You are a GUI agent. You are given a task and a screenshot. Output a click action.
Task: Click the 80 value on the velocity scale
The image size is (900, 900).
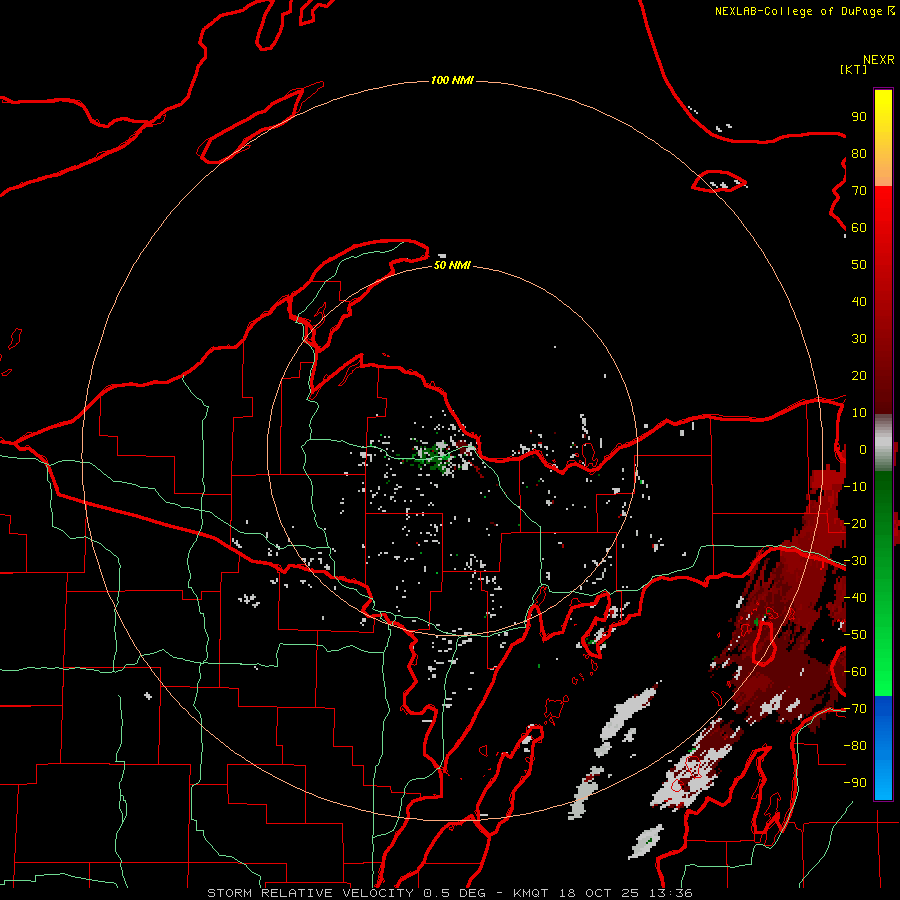[859, 153]
